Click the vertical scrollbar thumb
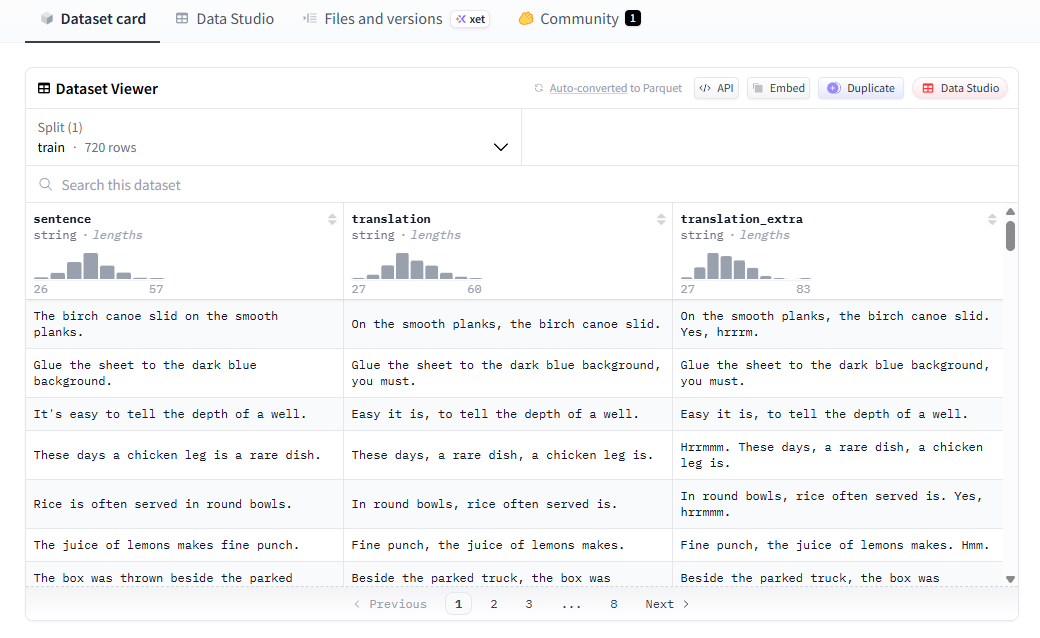Screen dimensions: 1040x638 (1010, 236)
